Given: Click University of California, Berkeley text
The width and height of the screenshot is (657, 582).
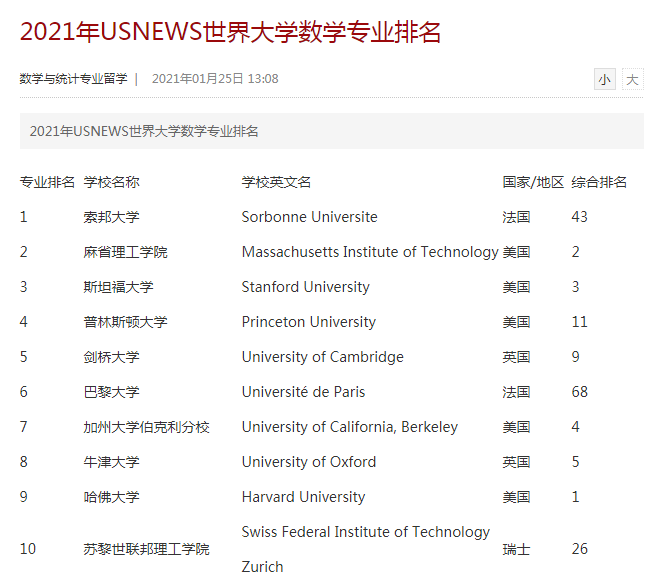Looking at the screenshot, I should (x=350, y=427).
